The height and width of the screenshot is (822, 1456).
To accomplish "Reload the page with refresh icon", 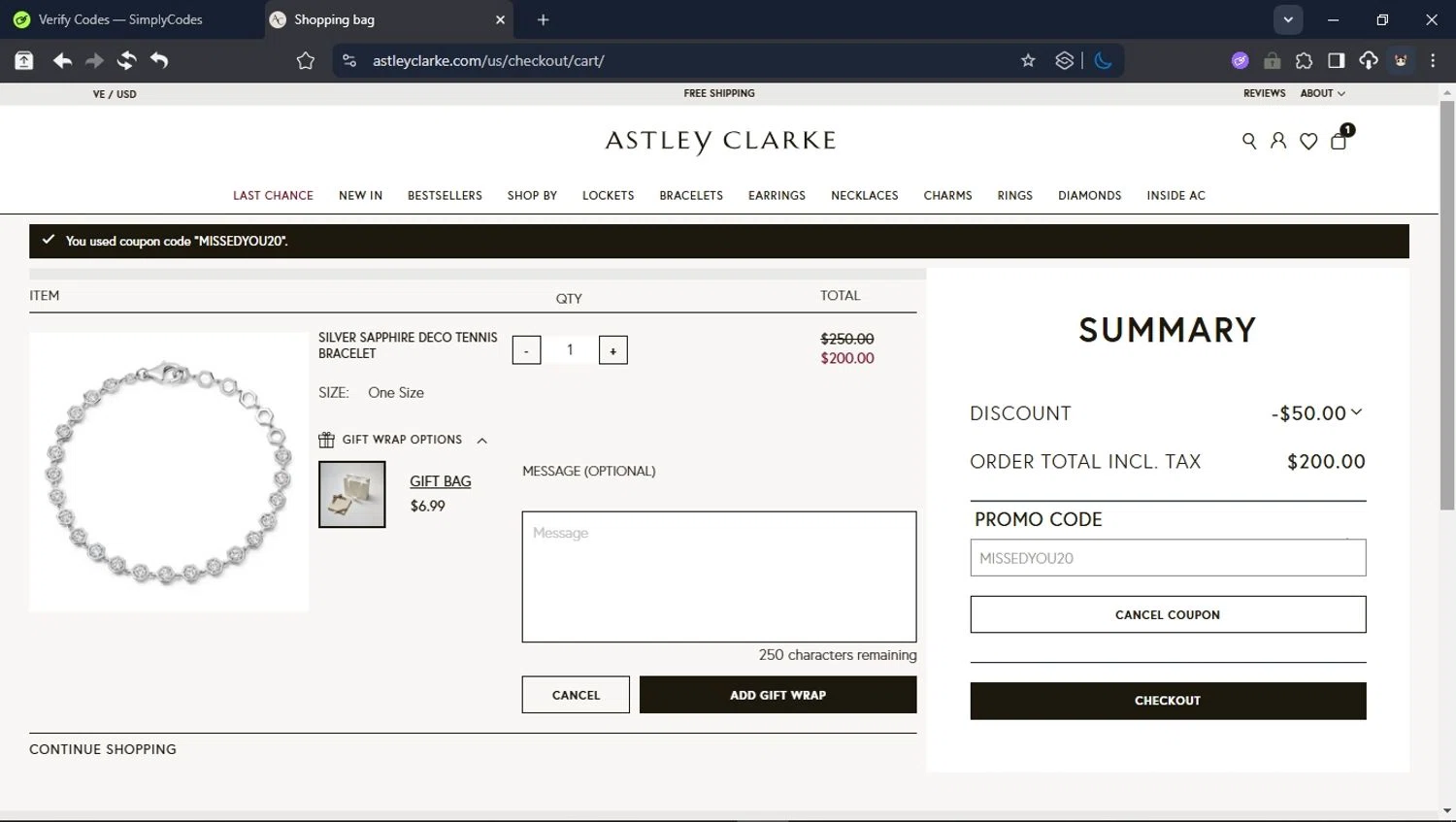I will pyautogui.click(x=126, y=60).
